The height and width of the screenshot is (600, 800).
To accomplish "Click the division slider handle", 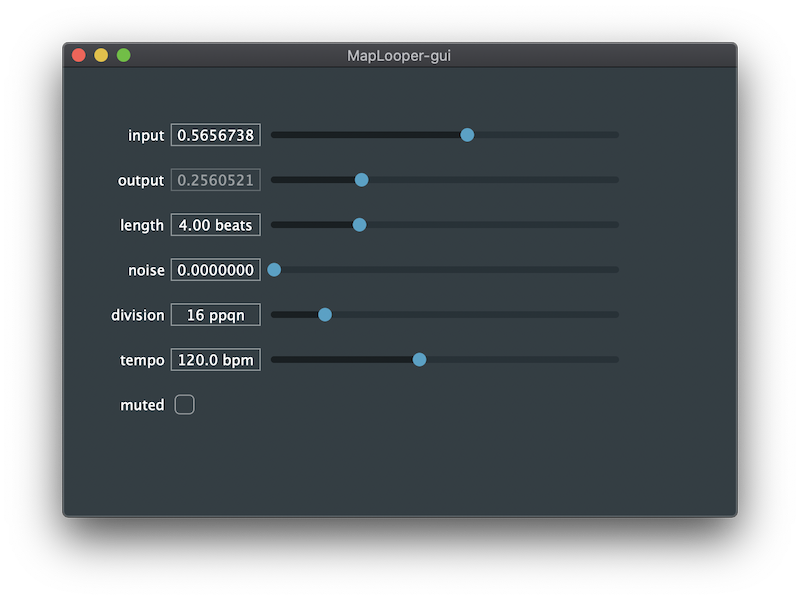I will (x=324, y=315).
